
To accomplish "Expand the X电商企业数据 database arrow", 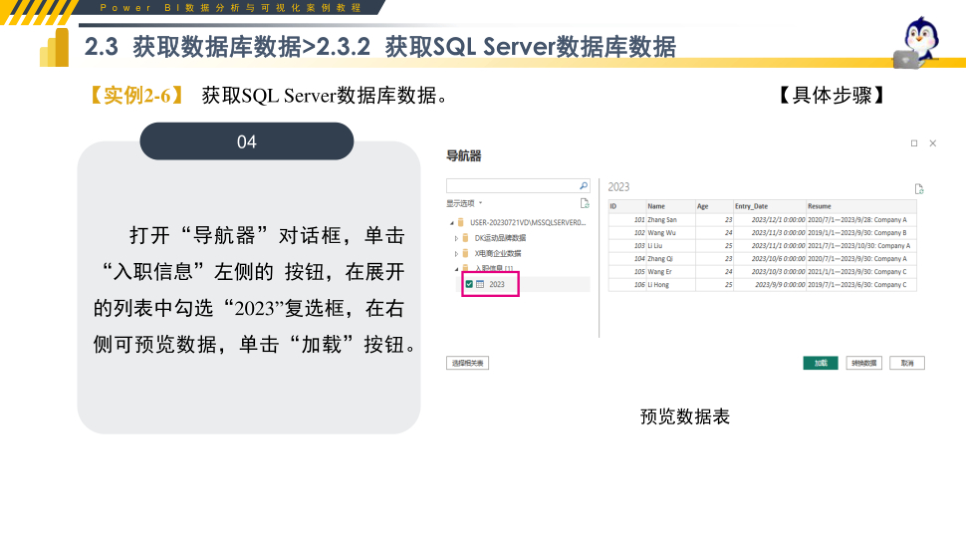I will pos(457,253).
